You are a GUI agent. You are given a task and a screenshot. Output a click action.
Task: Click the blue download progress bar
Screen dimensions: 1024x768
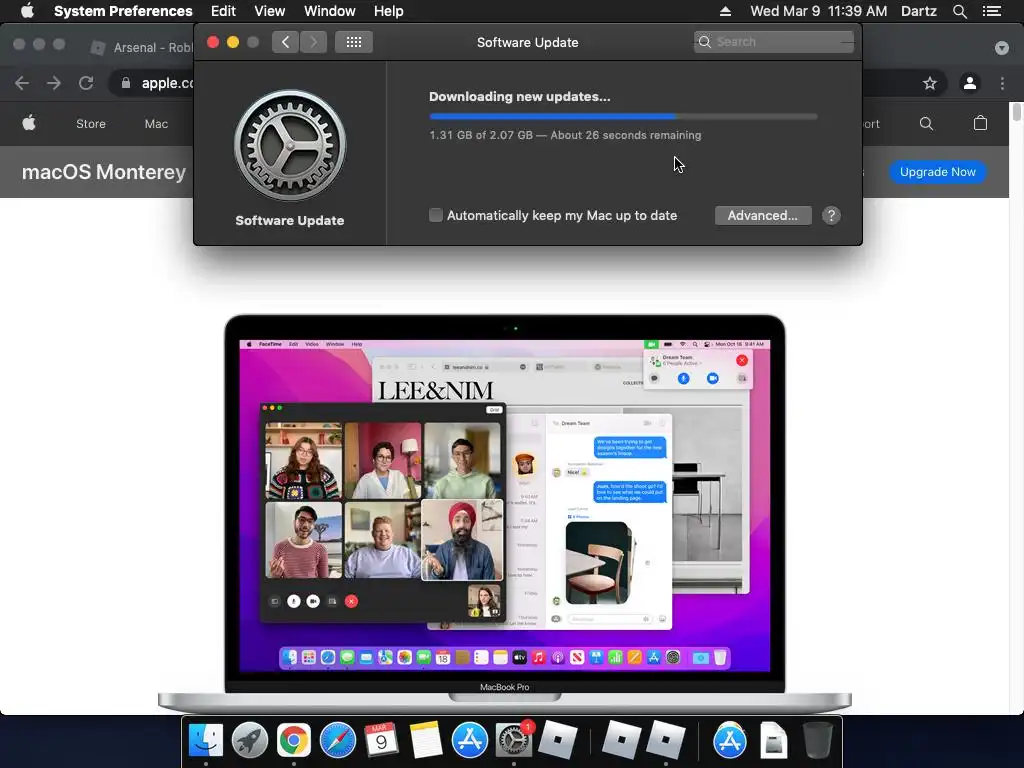(623, 116)
